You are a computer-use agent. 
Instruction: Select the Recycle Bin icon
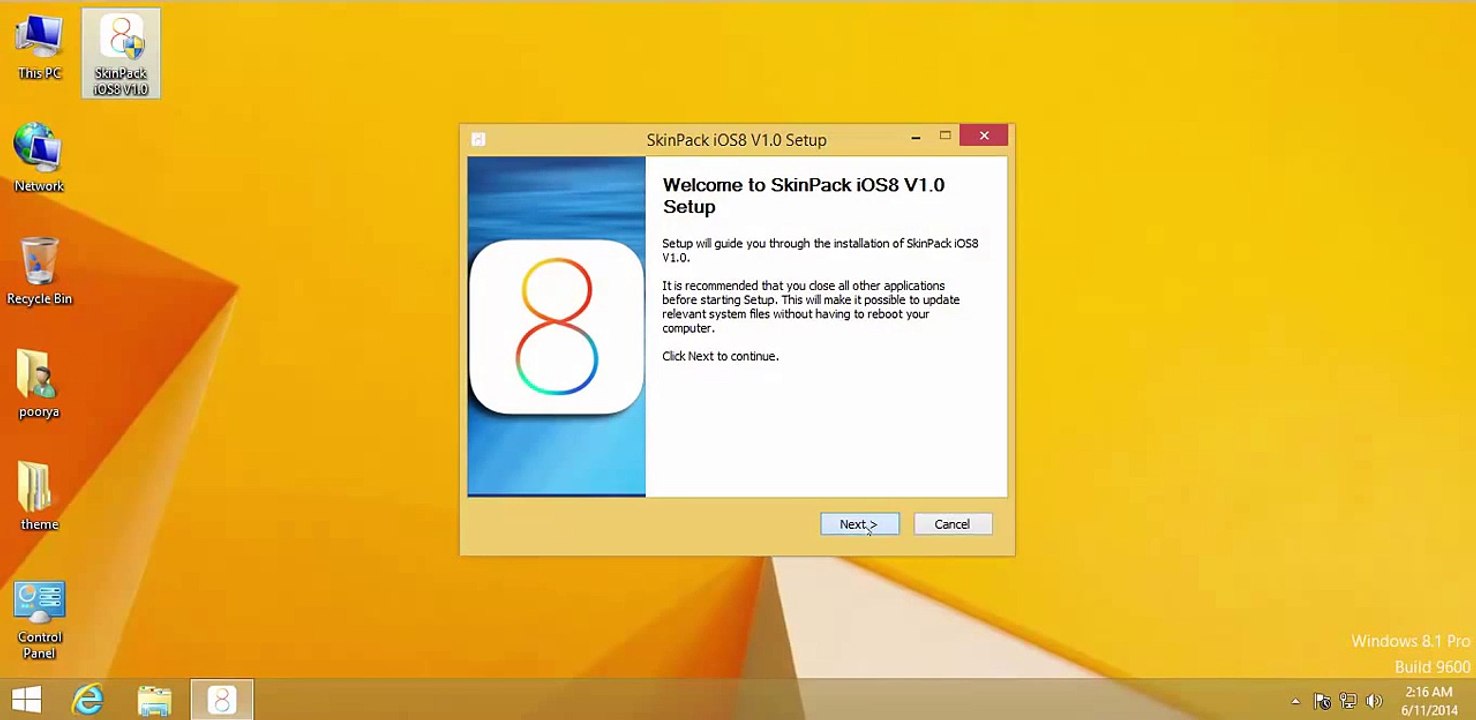click(x=39, y=271)
